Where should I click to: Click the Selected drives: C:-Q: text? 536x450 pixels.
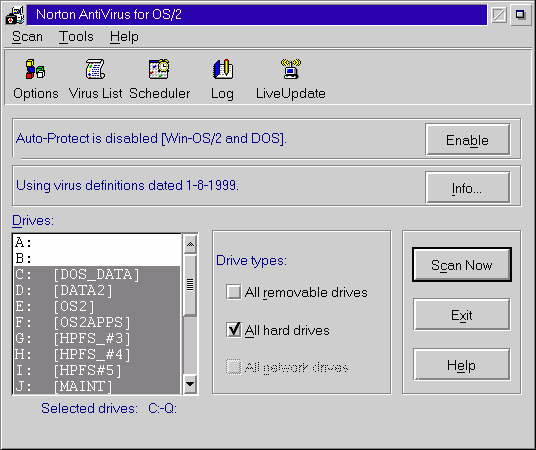coord(109,408)
